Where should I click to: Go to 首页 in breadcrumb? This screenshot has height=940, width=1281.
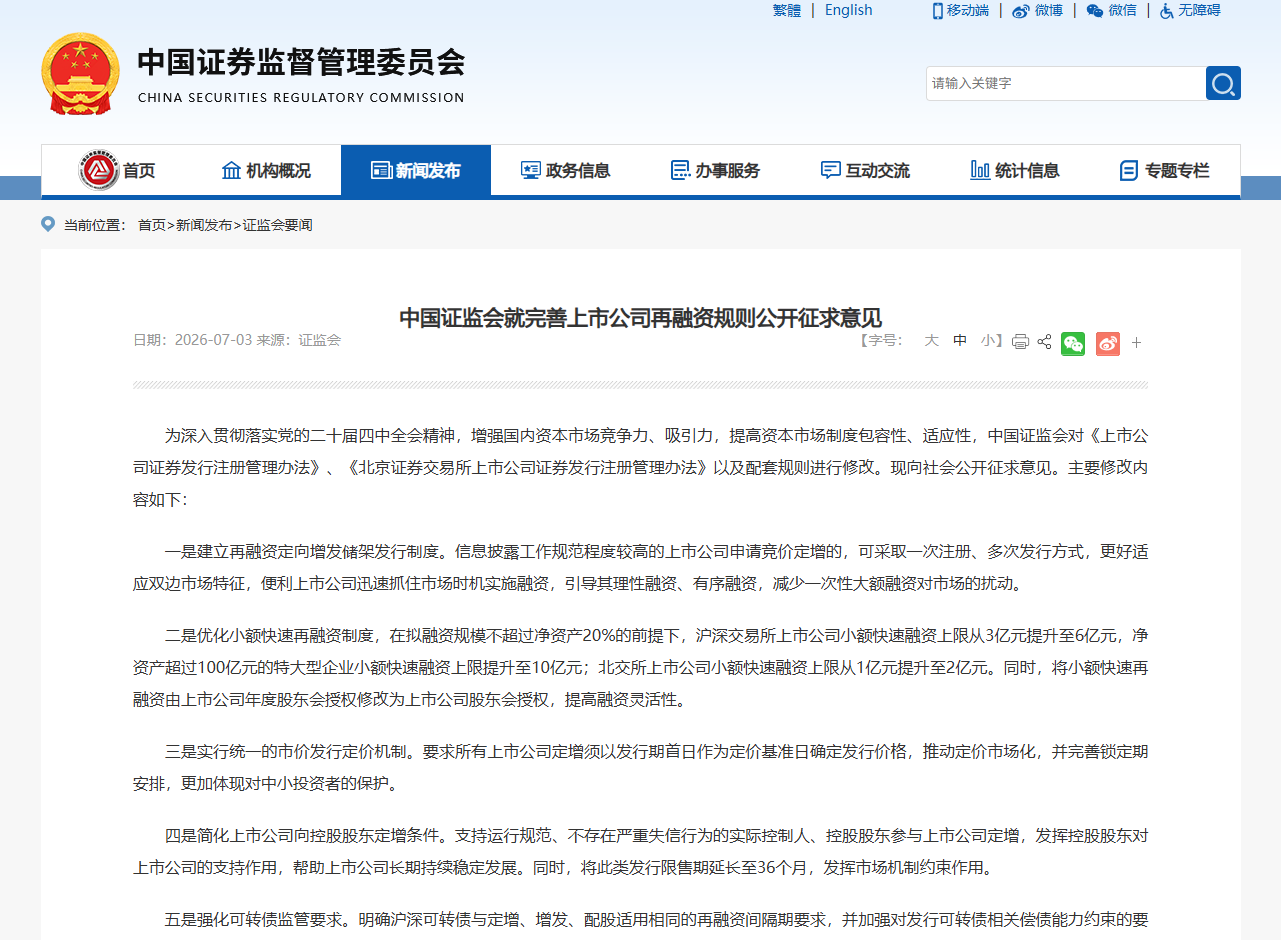coord(152,225)
